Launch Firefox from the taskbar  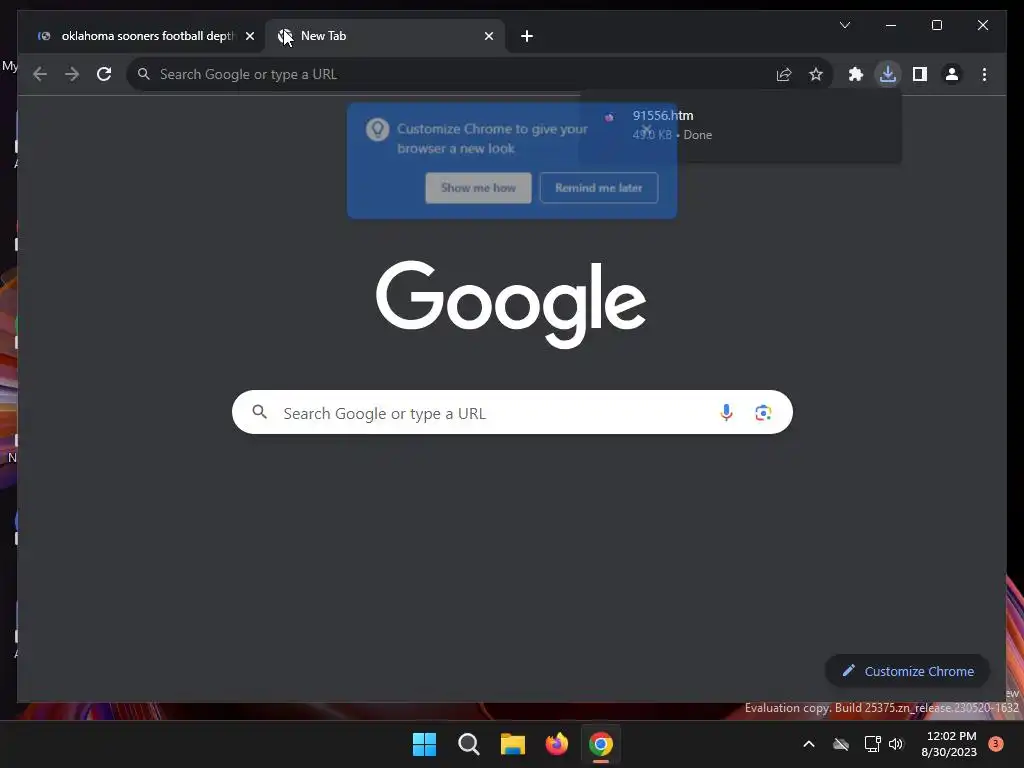(556, 744)
